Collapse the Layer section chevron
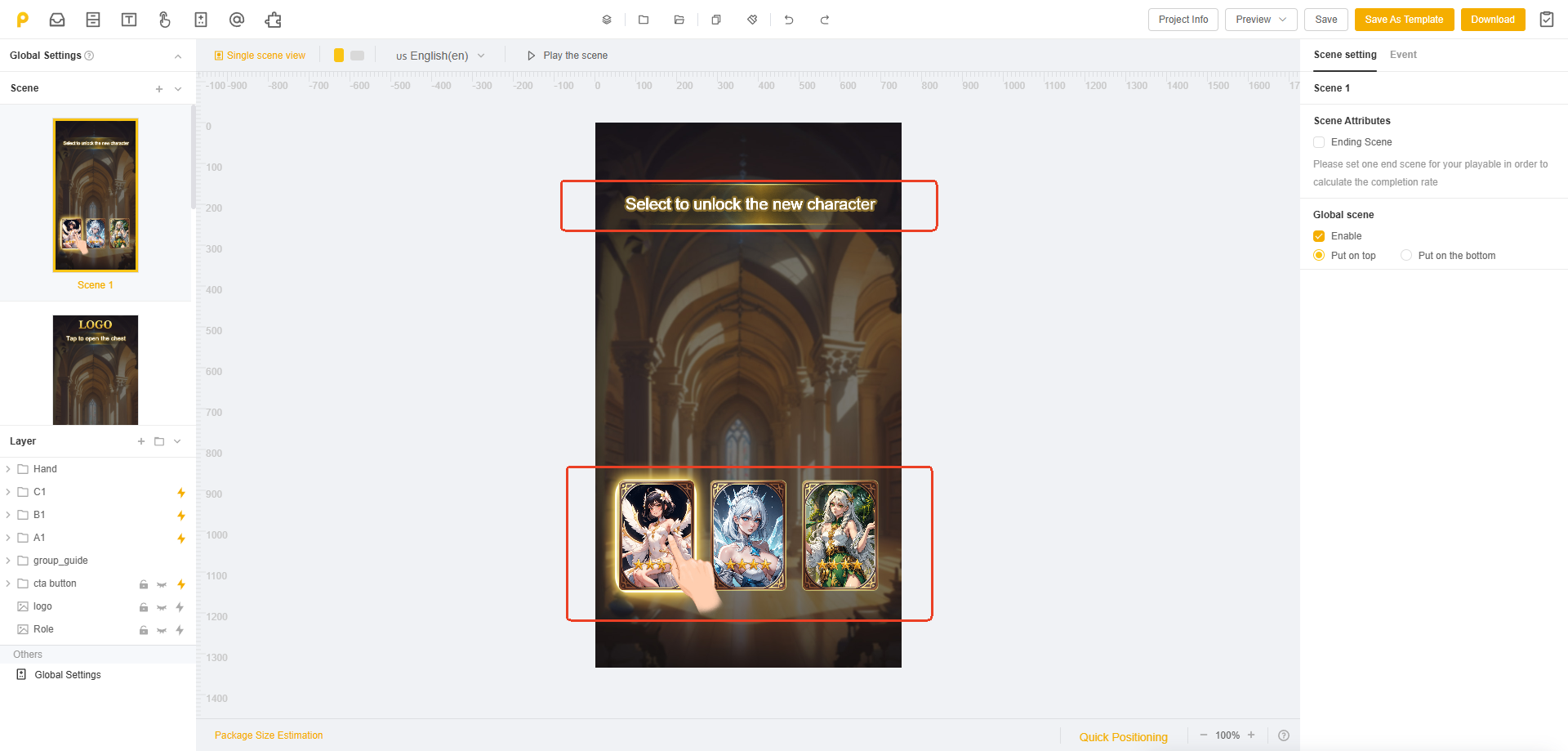The image size is (1568, 751). tap(177, 441)
